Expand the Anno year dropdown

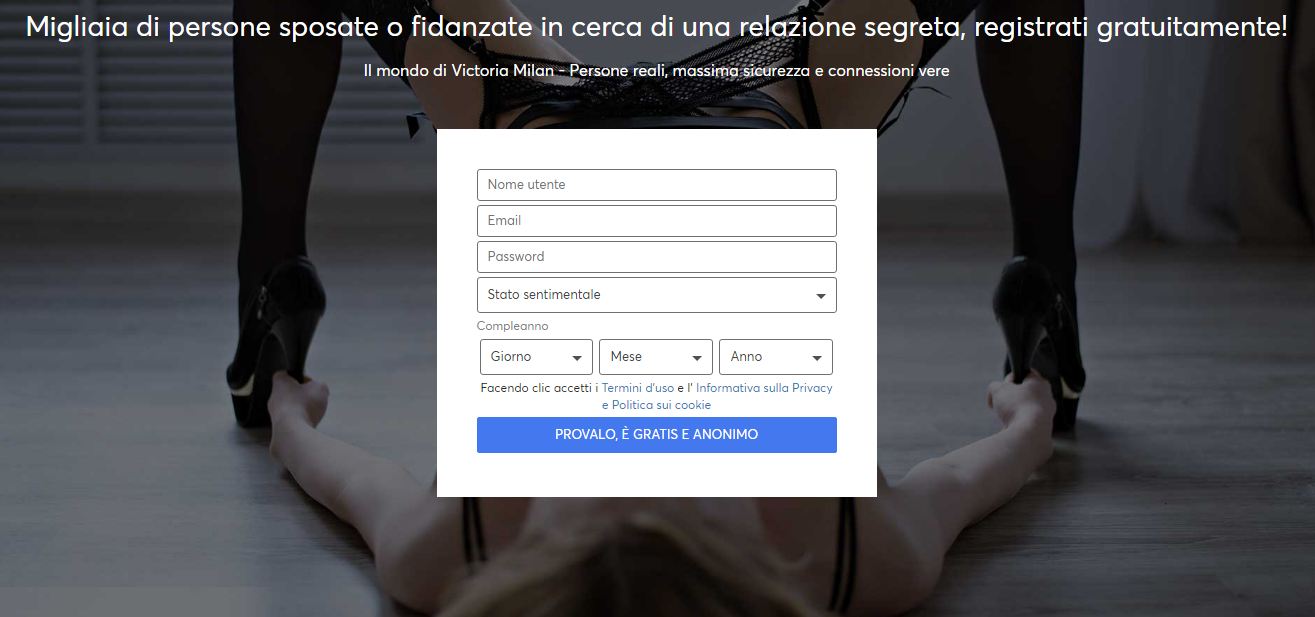click(x=776, y=357)
